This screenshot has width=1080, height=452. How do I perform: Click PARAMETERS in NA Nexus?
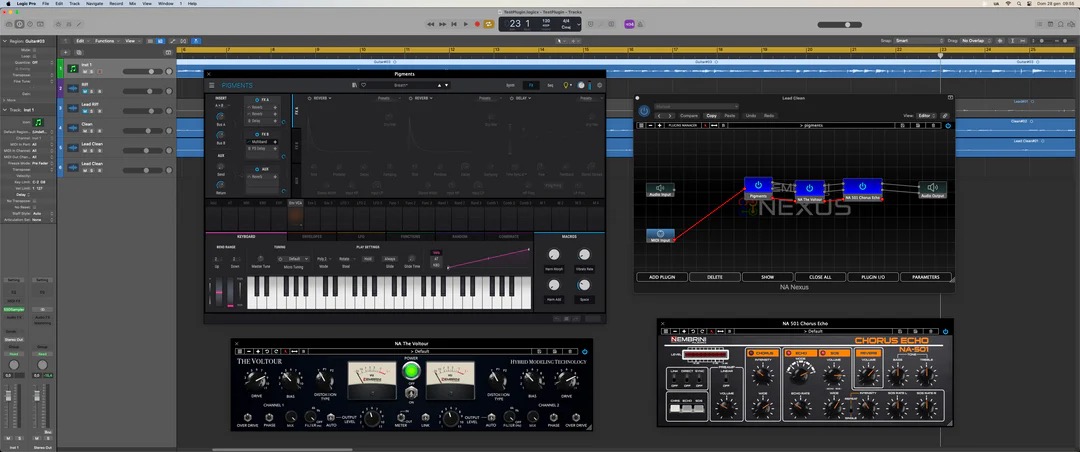926,277
